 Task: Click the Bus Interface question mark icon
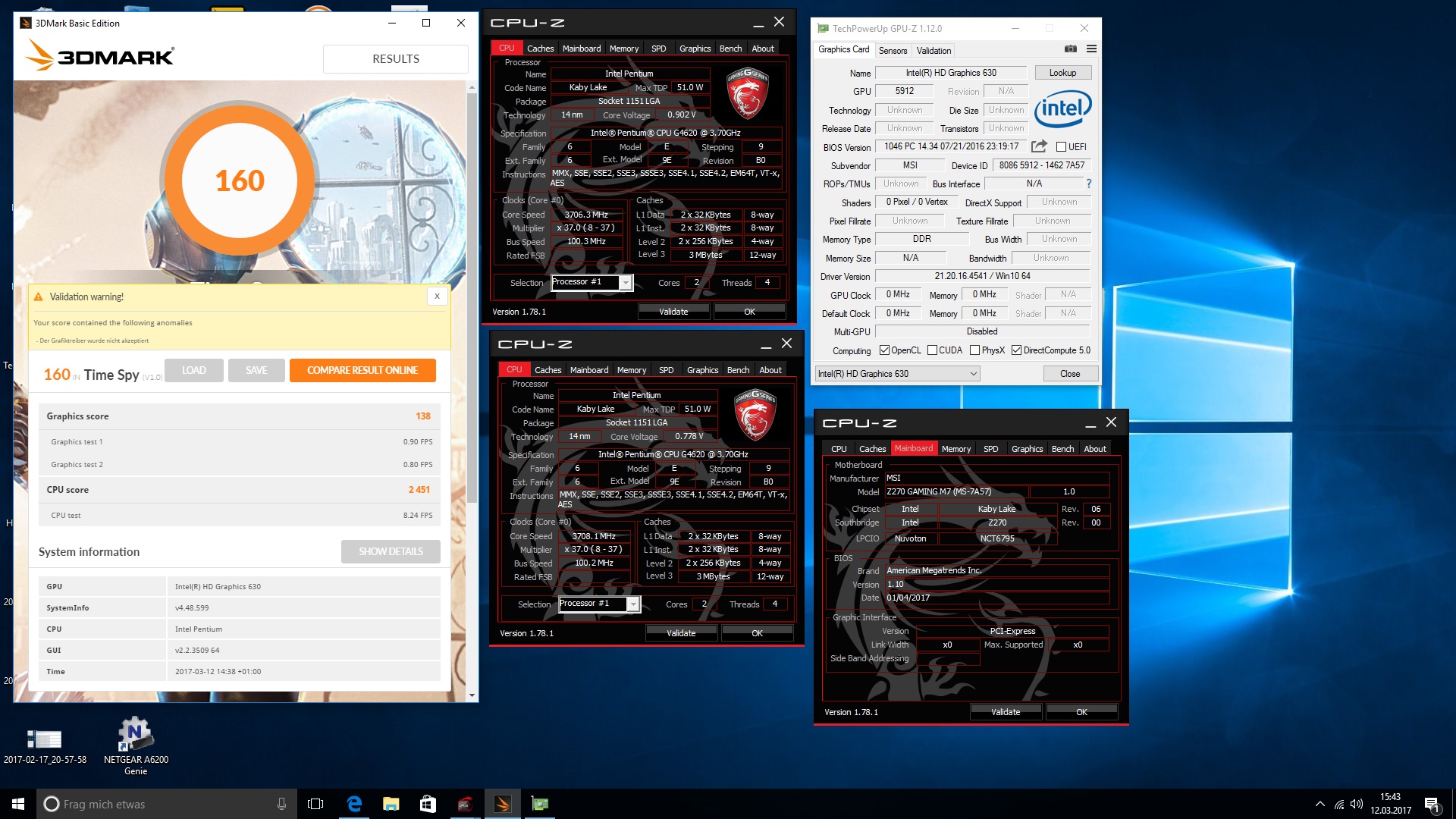(1089, 184)
